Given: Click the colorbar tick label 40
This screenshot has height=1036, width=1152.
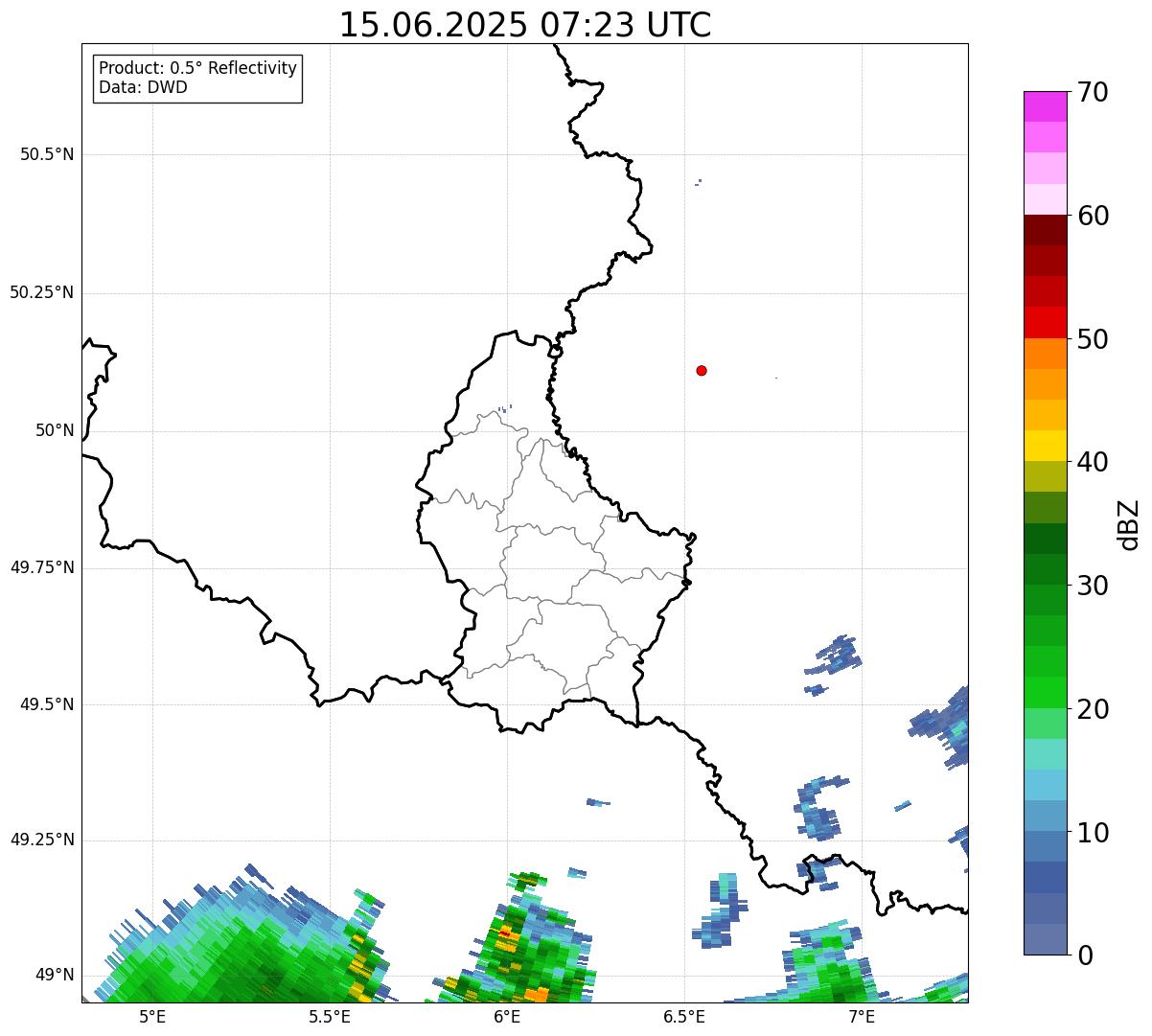Looking at the screenshot, I should coord(1093,462).
